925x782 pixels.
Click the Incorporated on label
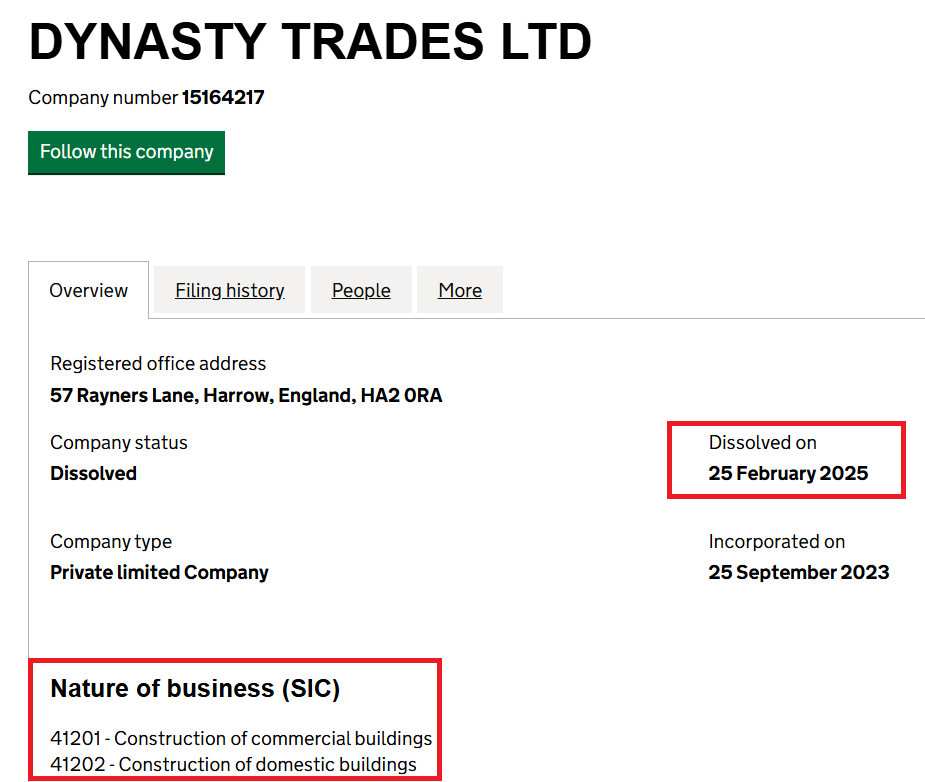777,541
